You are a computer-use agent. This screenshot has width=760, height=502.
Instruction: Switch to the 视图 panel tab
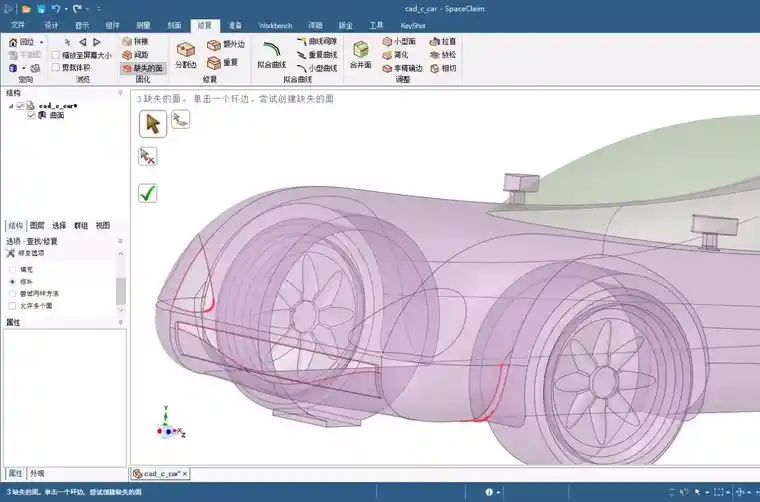[103, 225]
